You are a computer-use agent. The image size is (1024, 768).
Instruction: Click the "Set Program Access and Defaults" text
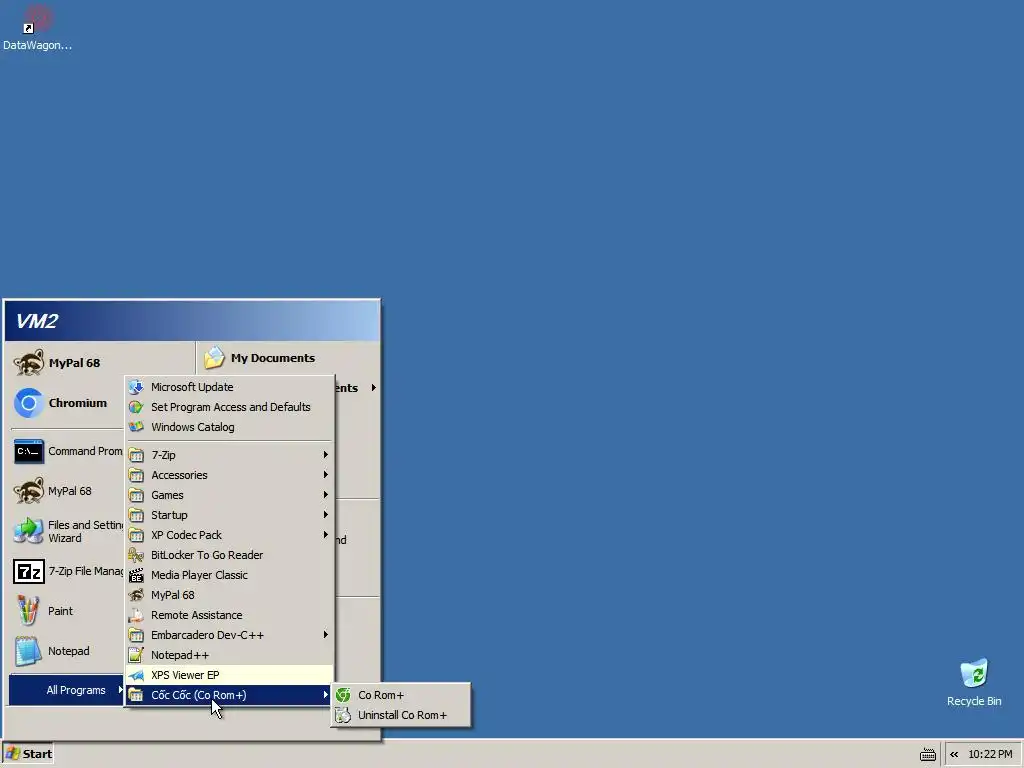coord(231,407)
